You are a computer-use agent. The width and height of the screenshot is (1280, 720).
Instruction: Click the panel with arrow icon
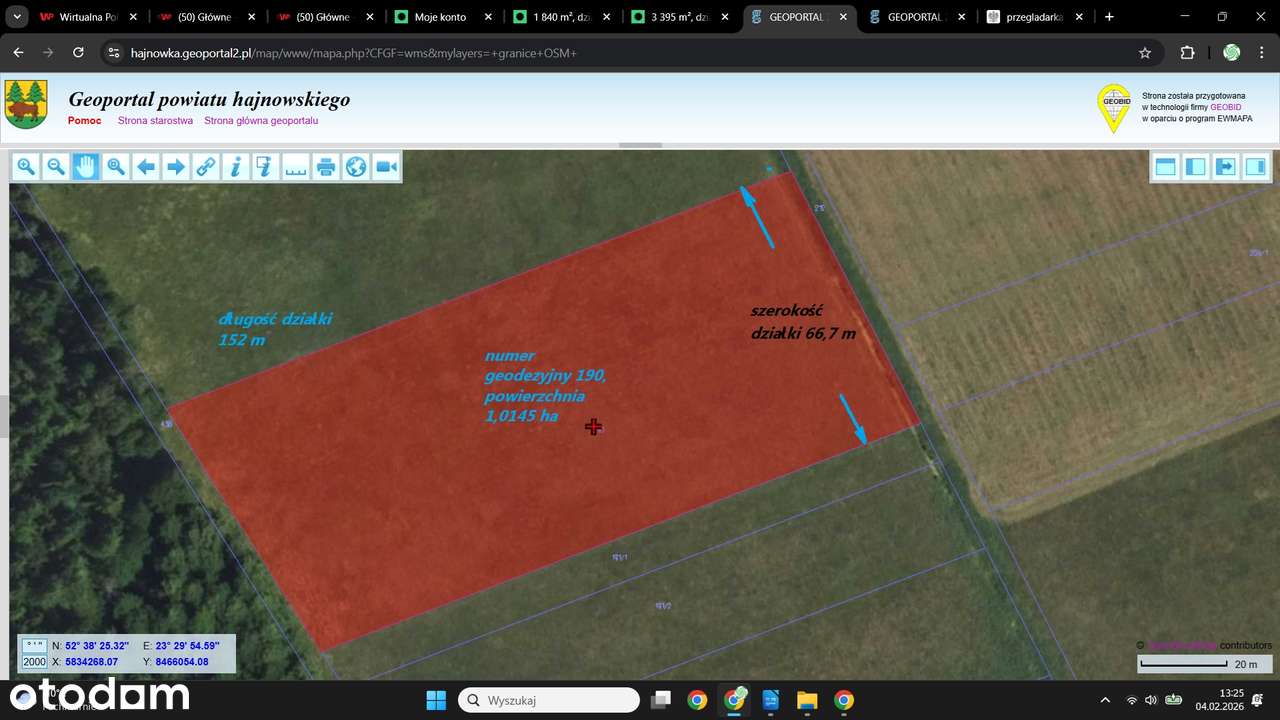pyautogui.click(x=1225, y=167)
